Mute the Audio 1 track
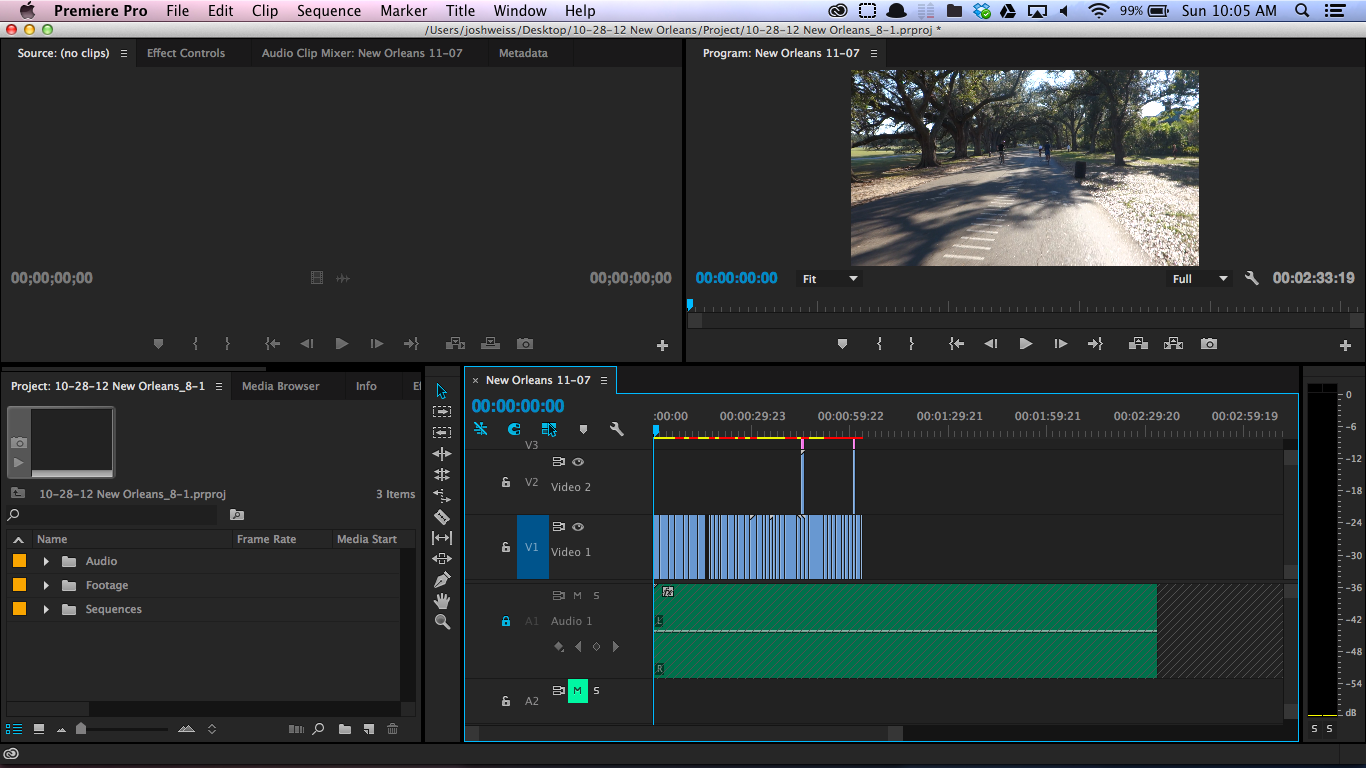 point(577,596)
